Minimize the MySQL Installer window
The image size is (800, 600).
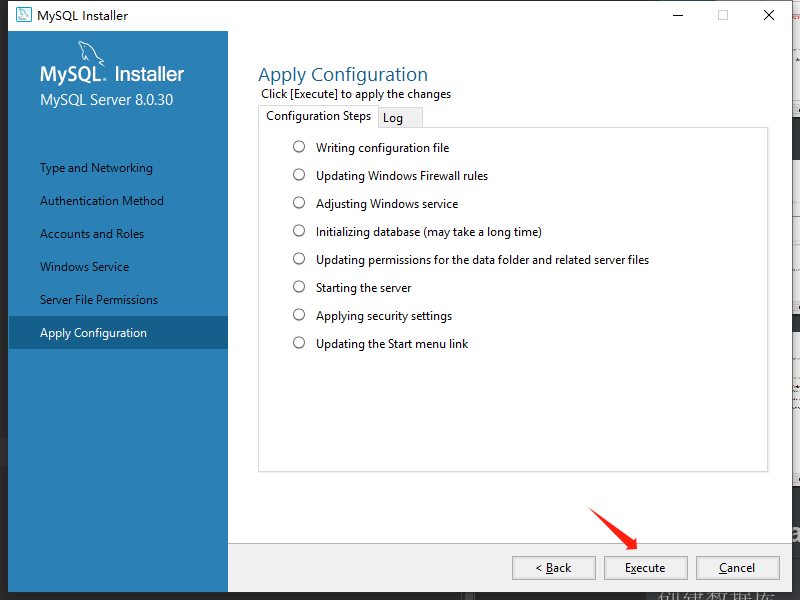click(678, 15)
